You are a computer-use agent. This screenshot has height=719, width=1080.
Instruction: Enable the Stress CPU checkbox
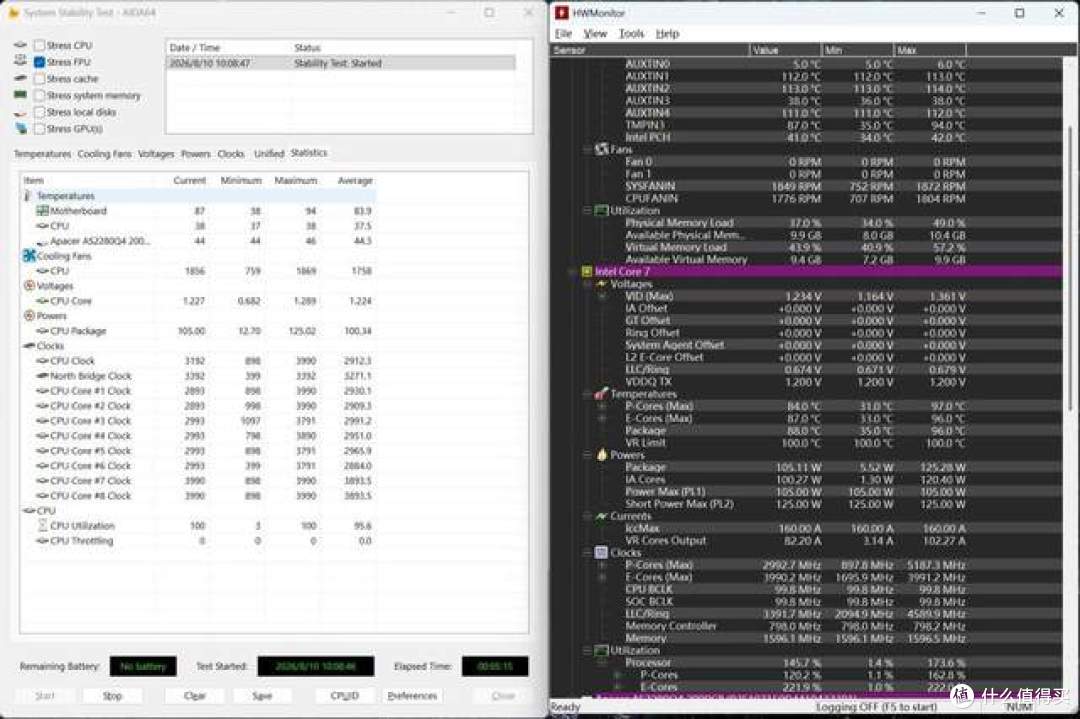coord(39,45)
